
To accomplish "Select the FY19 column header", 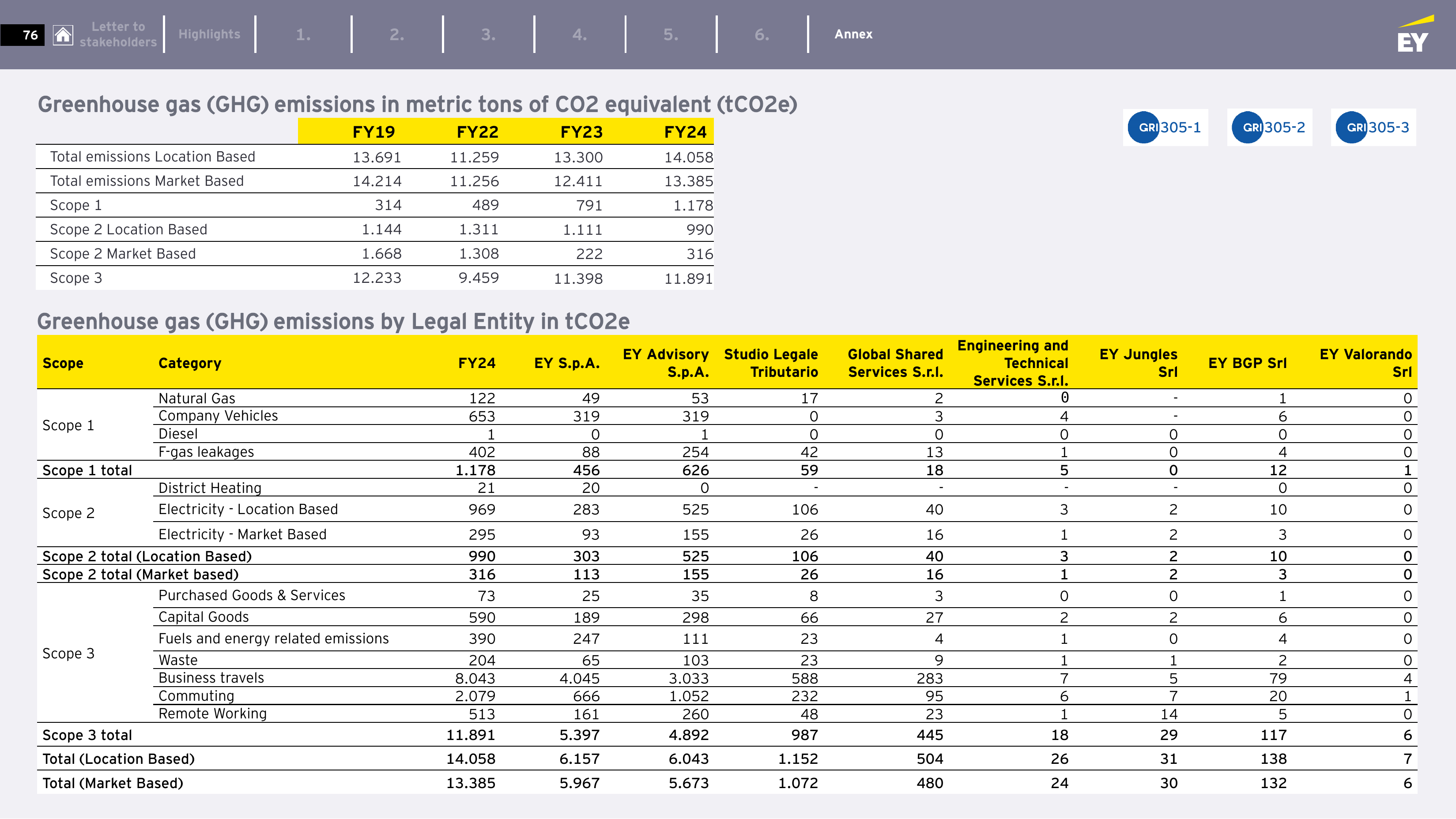I will click(x=373, y=132).
